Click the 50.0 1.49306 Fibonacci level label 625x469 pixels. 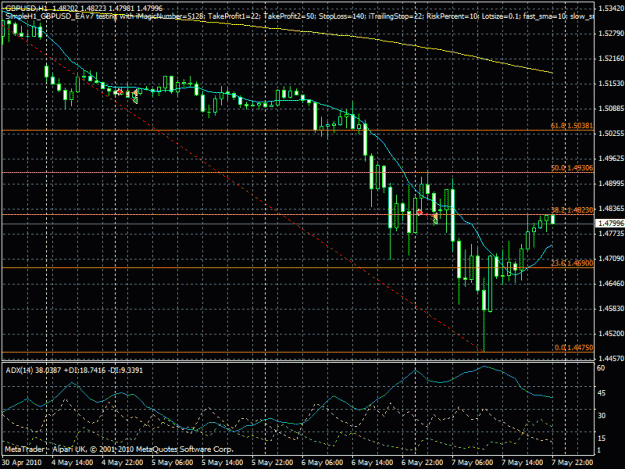(x=572, y=168)
